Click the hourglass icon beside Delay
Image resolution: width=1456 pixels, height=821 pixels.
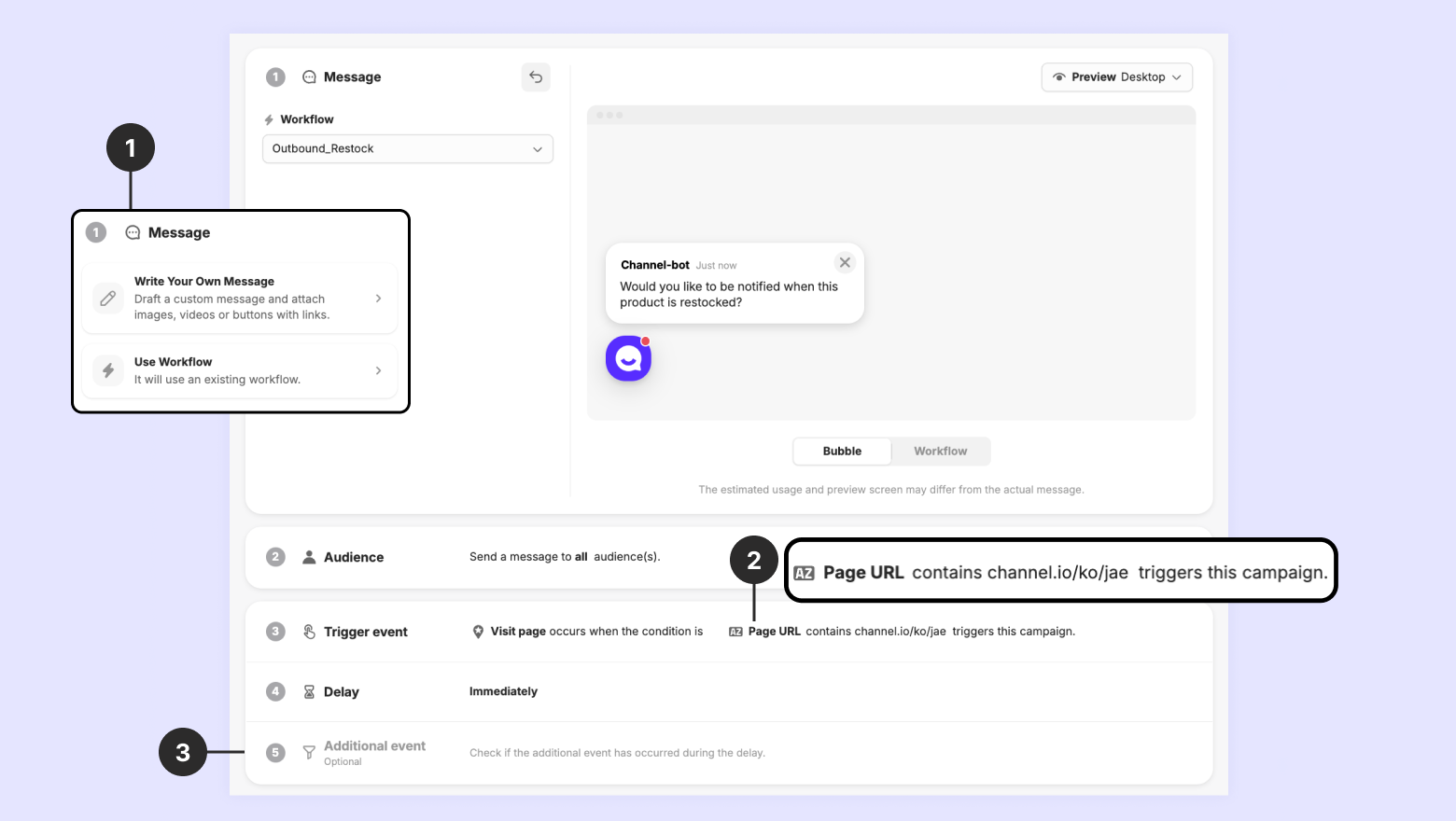coord(309,691)
